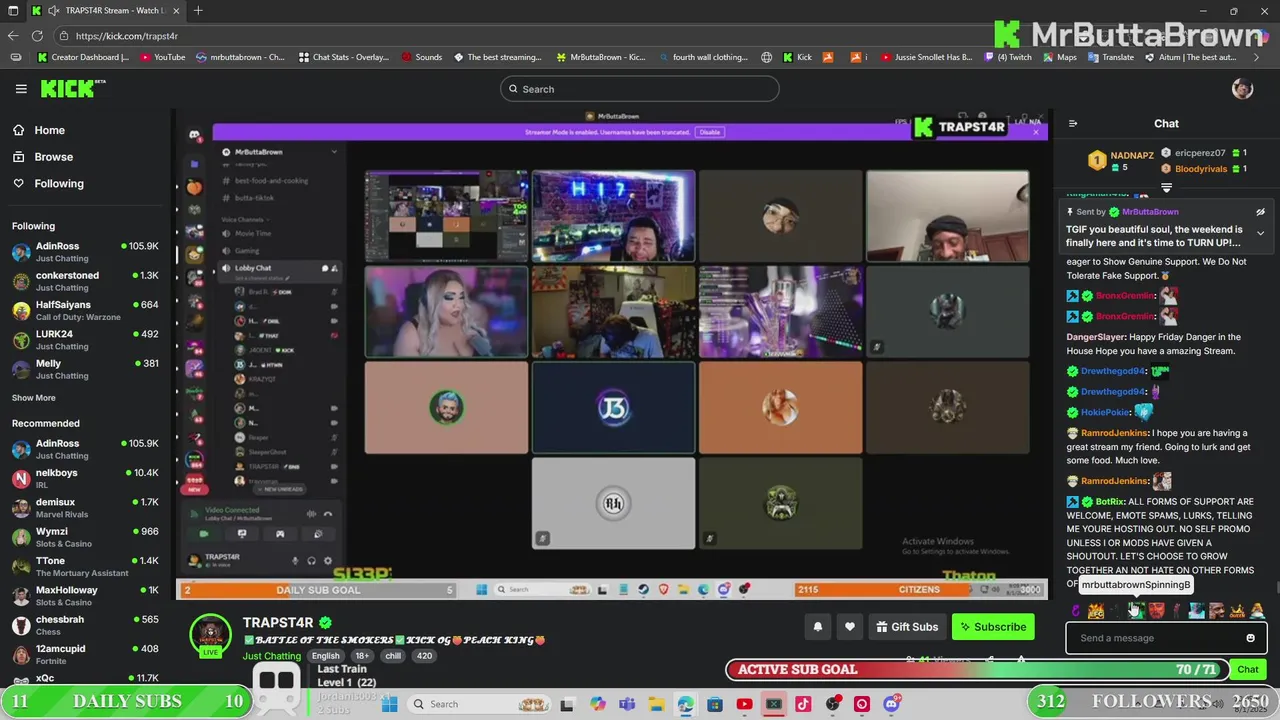Screen dimensions: 1280x720
Task: Expand the gift leaderboard using the chevron handle
Action: click(x=1166, y=188)
